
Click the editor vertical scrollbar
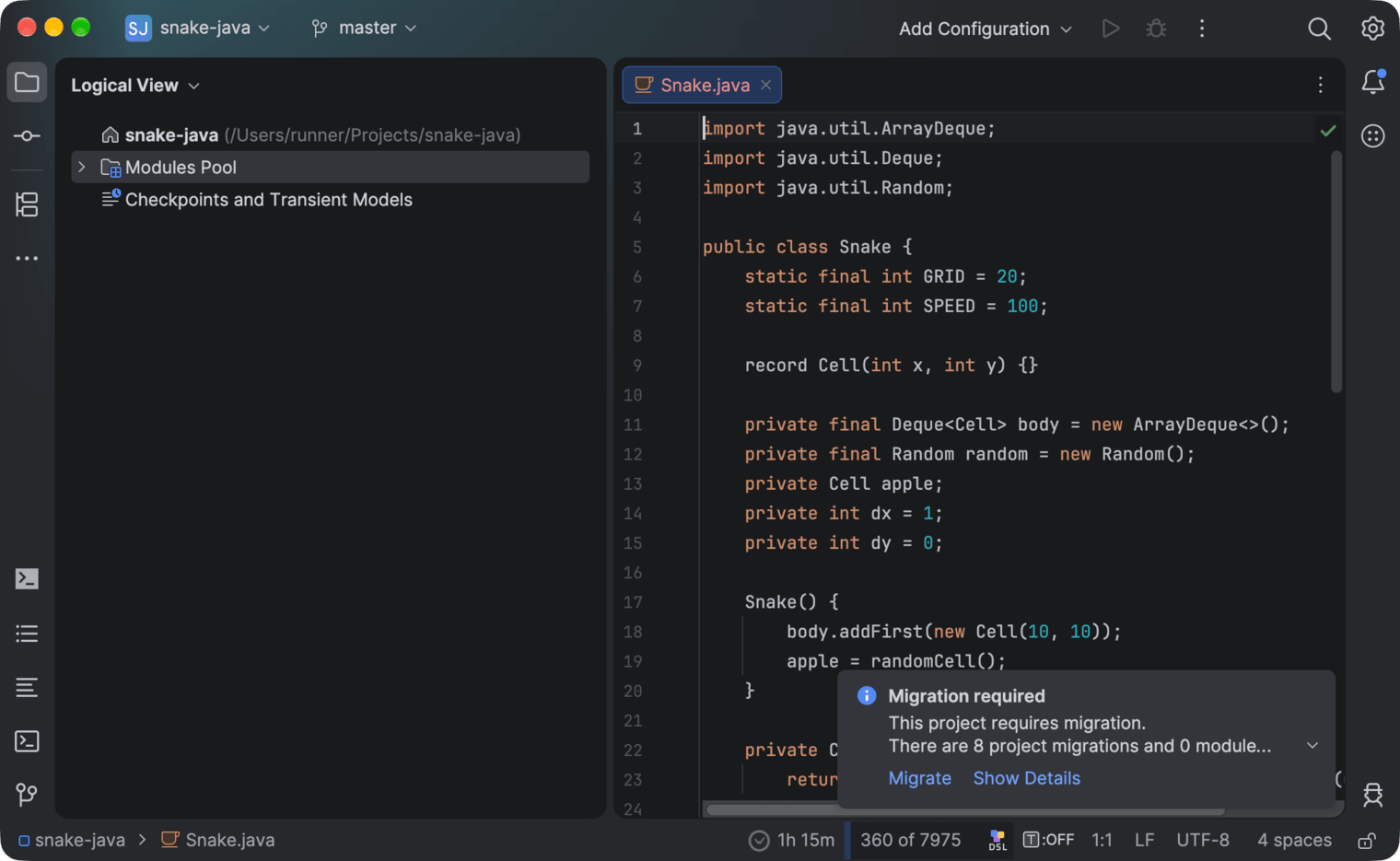(1336, 272)
